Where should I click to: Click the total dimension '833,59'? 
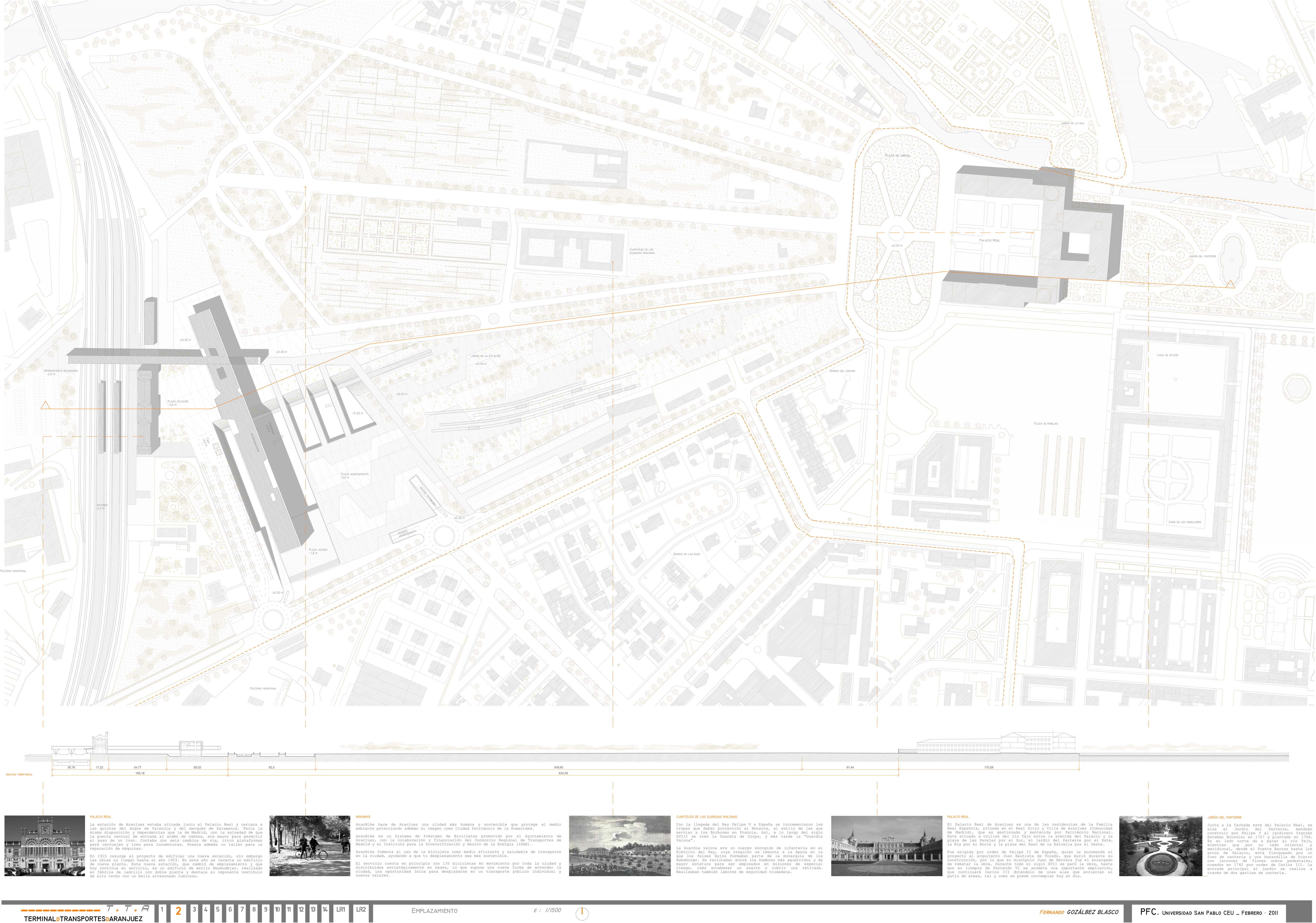tap(563, 773)
